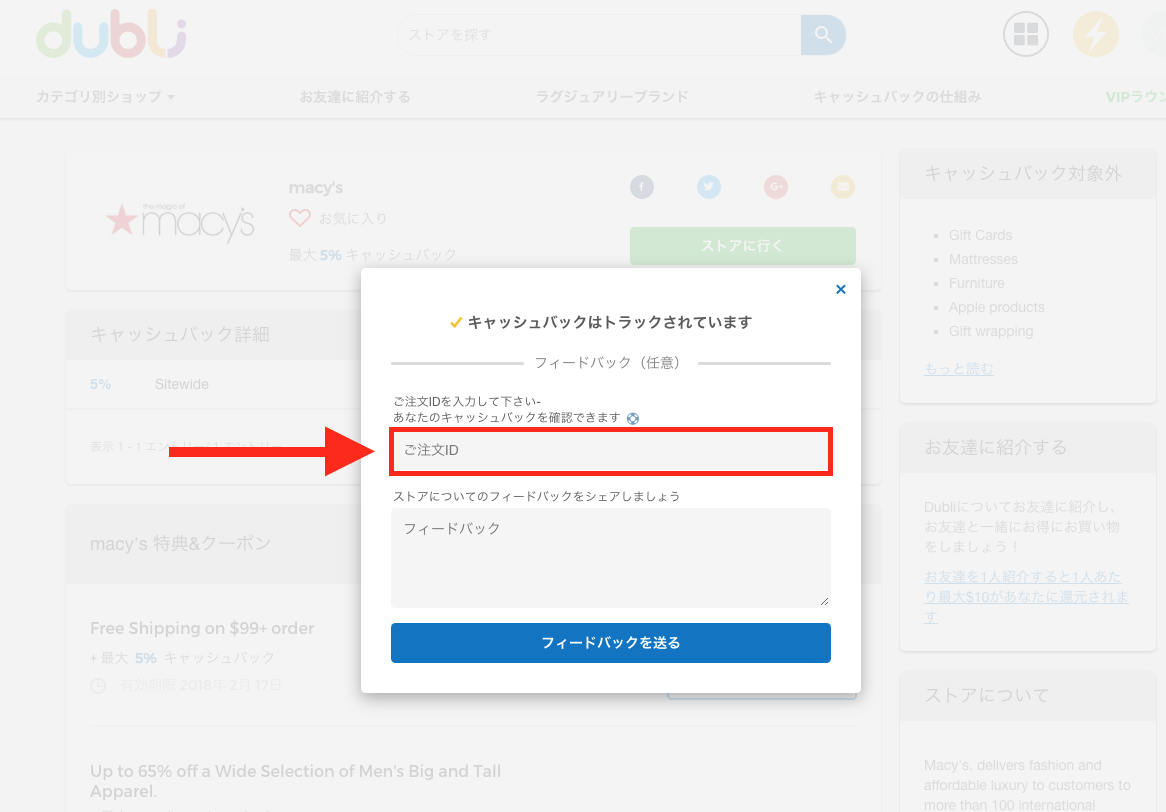The height and width of the screenshot is (812, 1166).
Task: Open ラグジュアリーブランド nav item
Action: [612, 97]
